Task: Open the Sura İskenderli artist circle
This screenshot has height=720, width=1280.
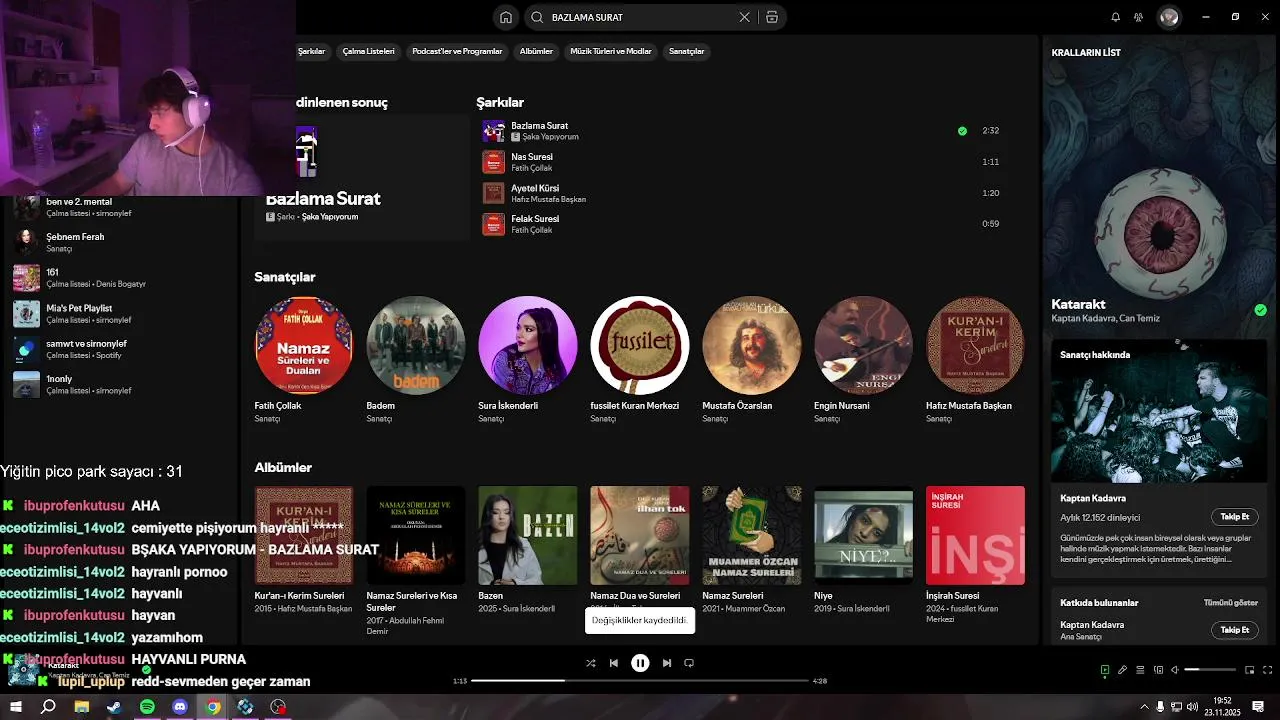Action: point(528,345)
